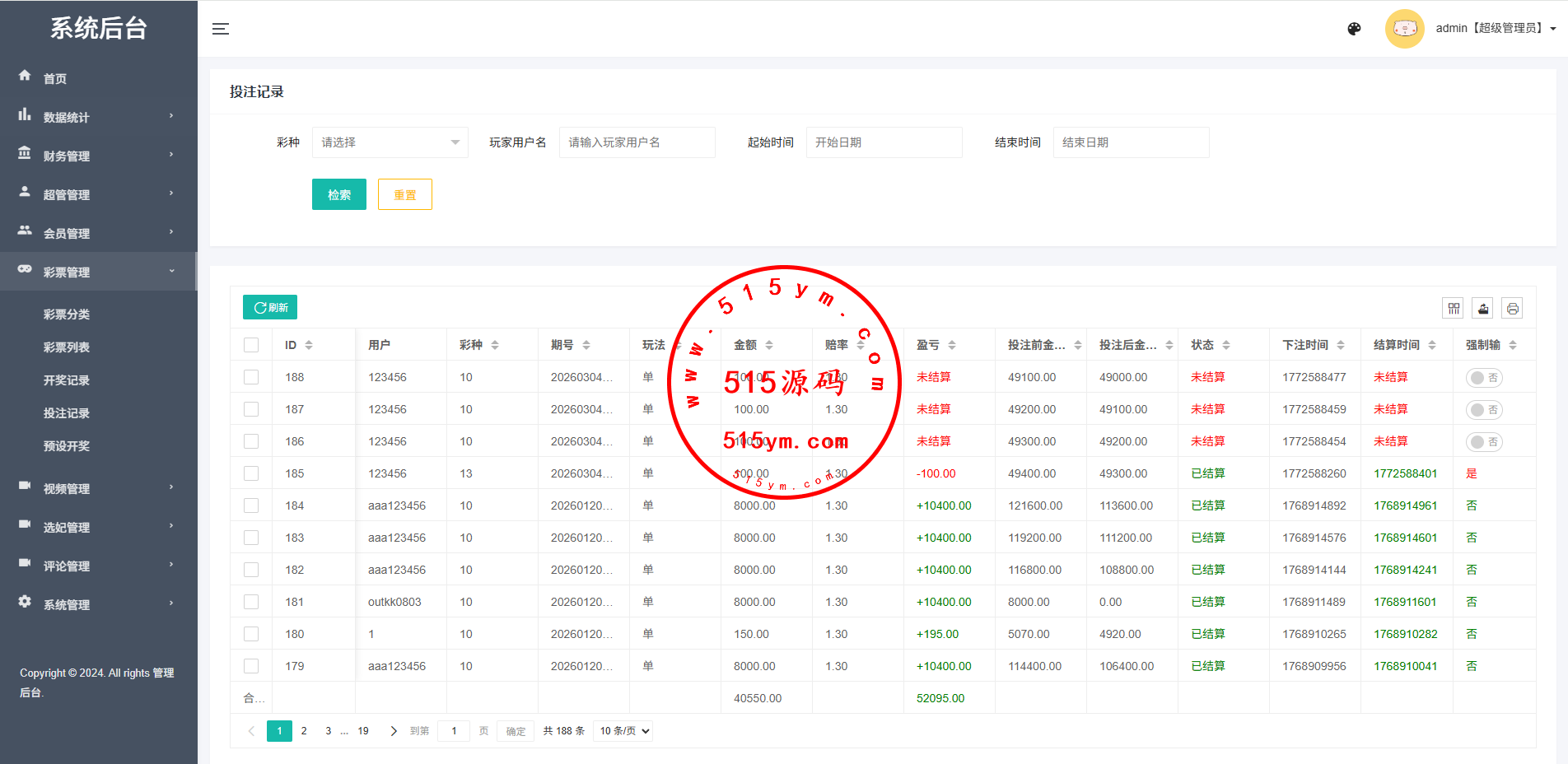Click the column filter grid icon
This screenshot has width=1568, height=764.
click(1454, 309)
